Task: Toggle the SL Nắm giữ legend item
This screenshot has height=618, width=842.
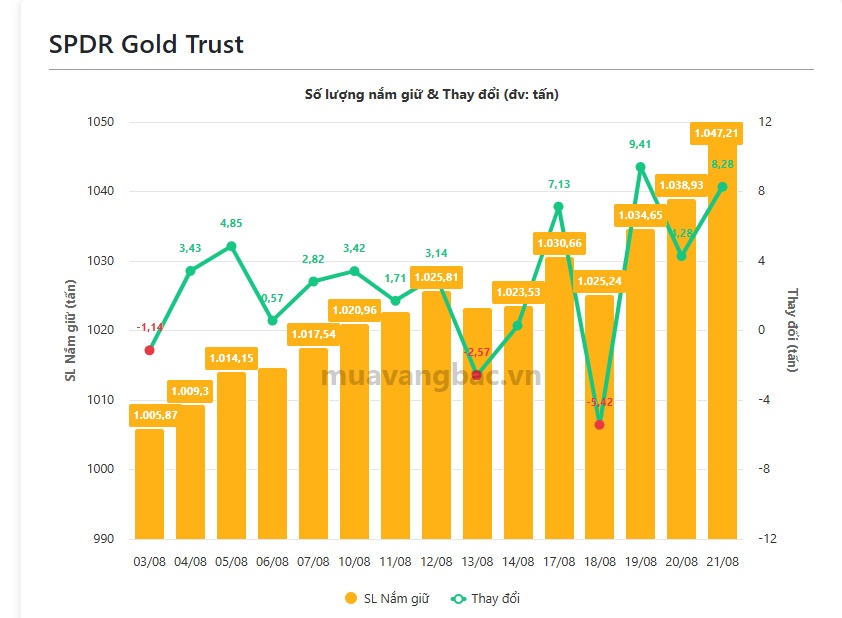Action: coord(387,598)
